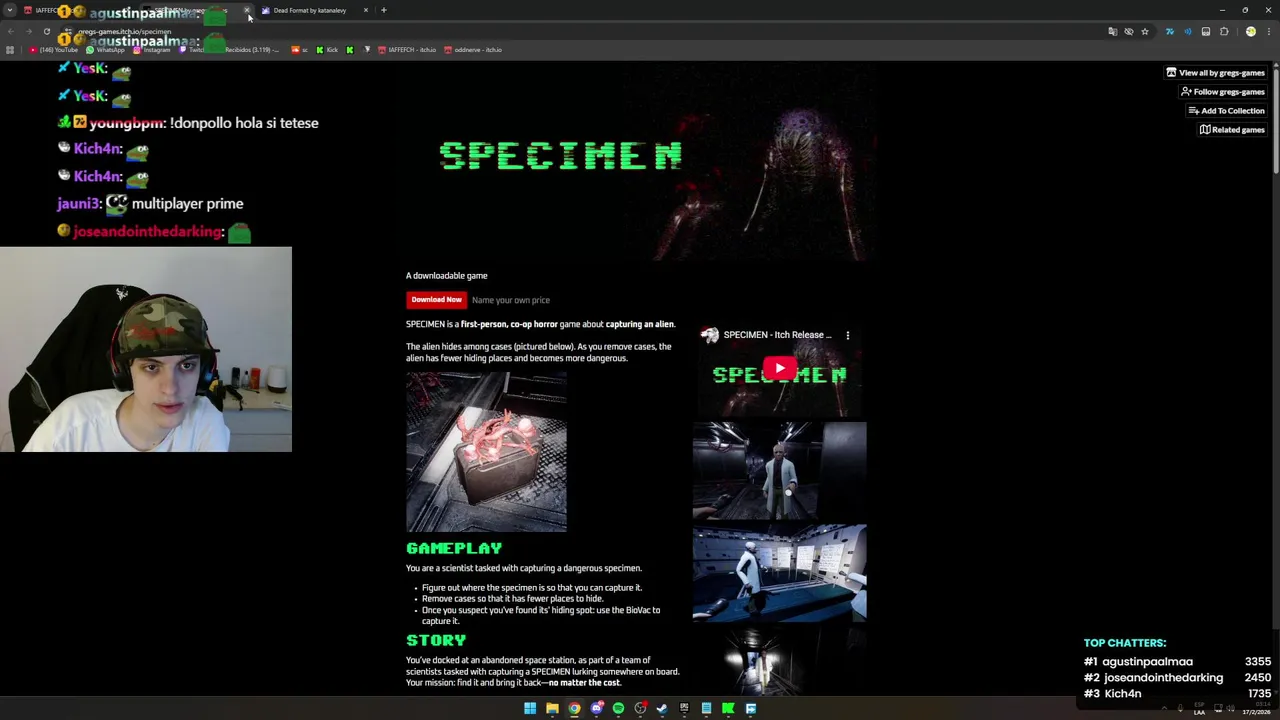1280x720 pixels.
Task: Open File Explorer from taskbar
Action: pos(552,708)
